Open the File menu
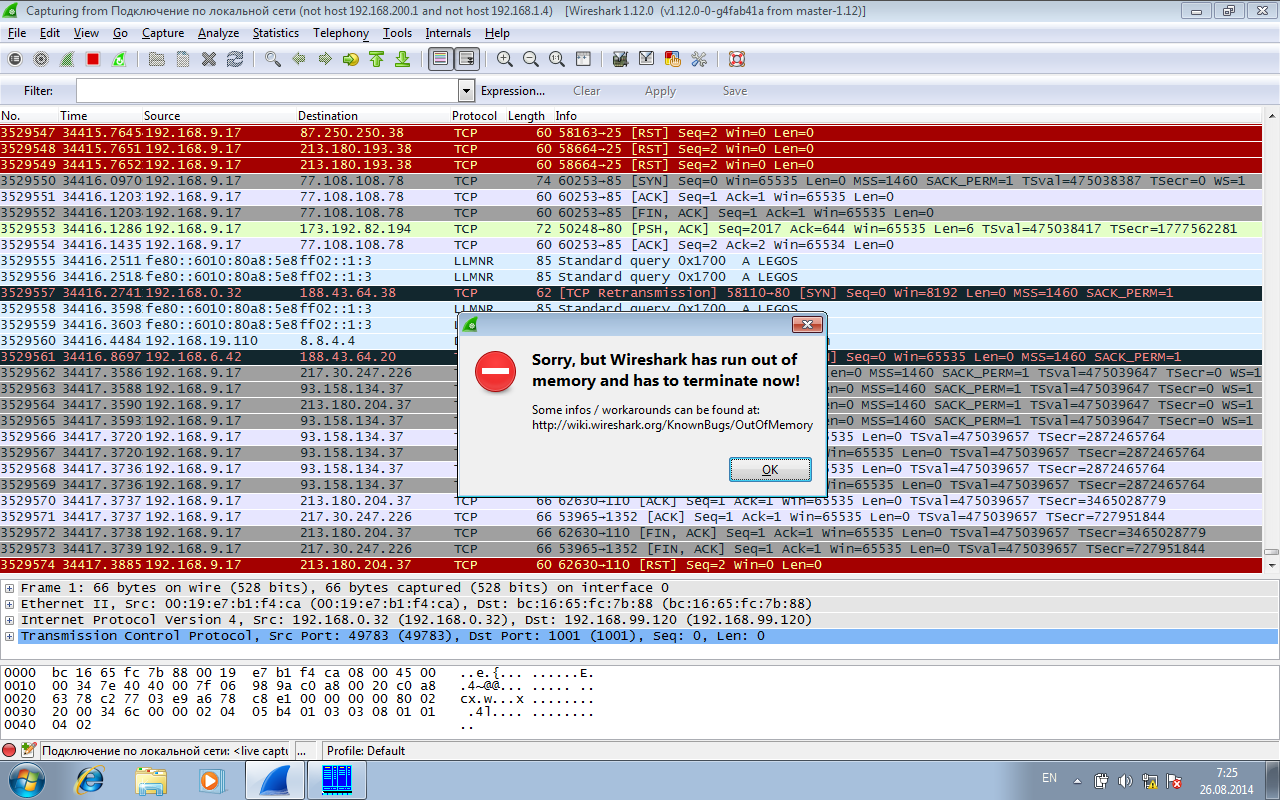 (x=17, y=33)
